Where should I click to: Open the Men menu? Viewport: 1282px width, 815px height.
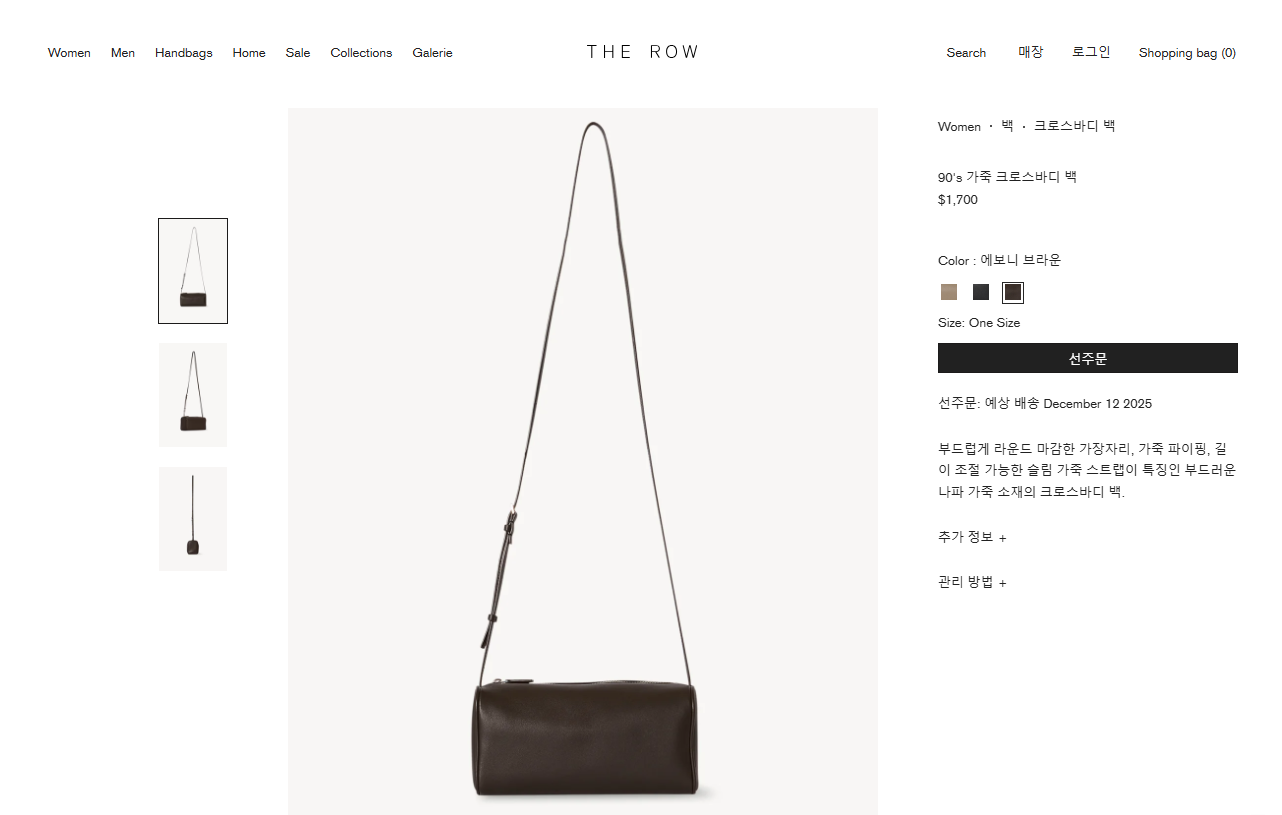[x=123, y=53]
